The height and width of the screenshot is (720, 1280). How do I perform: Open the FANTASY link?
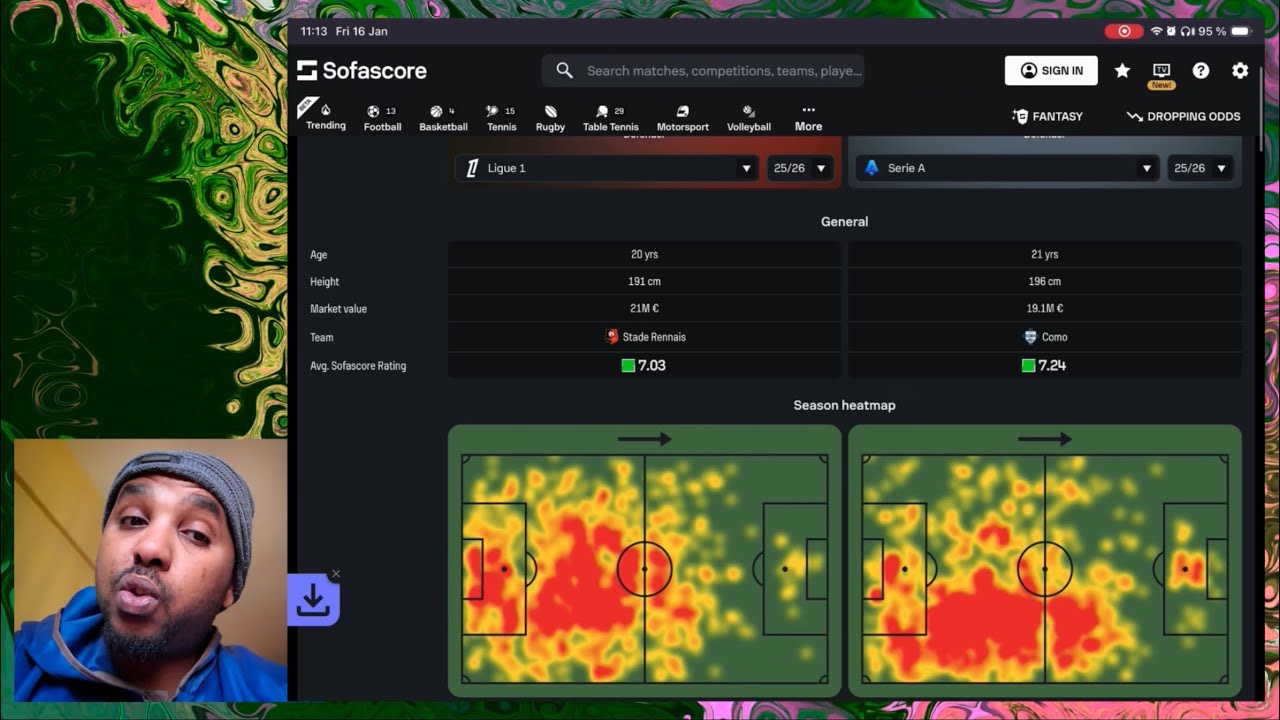pos(1047,116)
